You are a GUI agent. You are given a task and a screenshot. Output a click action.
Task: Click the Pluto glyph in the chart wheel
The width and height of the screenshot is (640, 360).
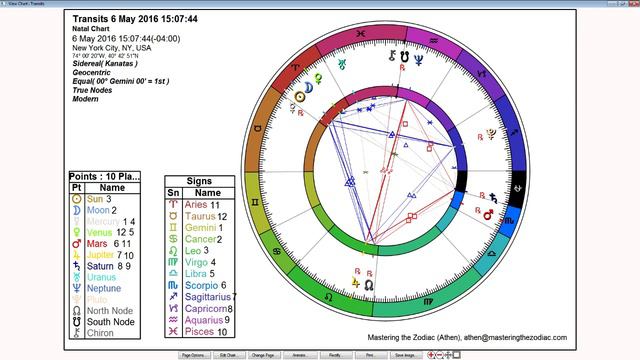(491, 133)
